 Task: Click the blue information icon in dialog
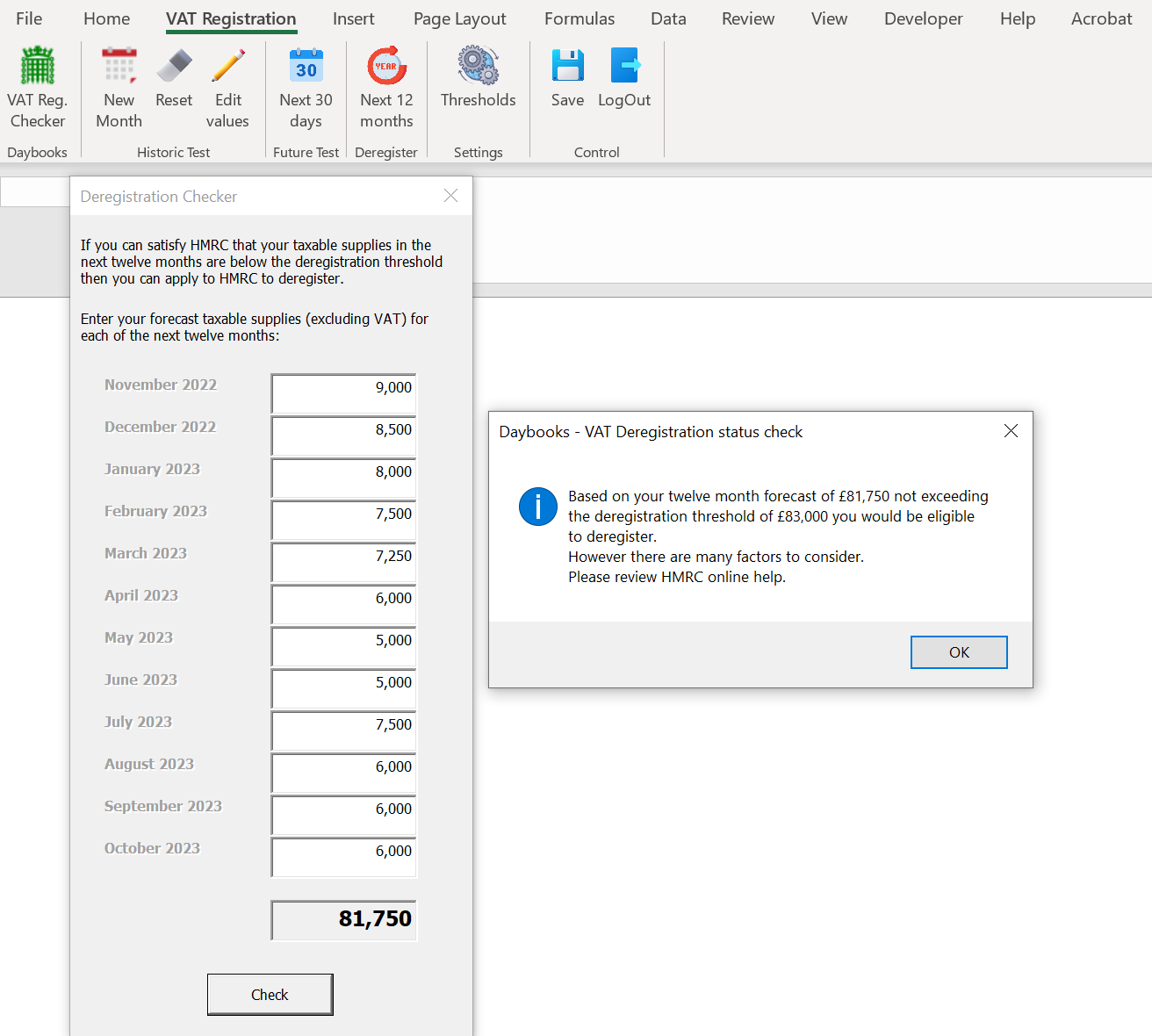(537, 507)
